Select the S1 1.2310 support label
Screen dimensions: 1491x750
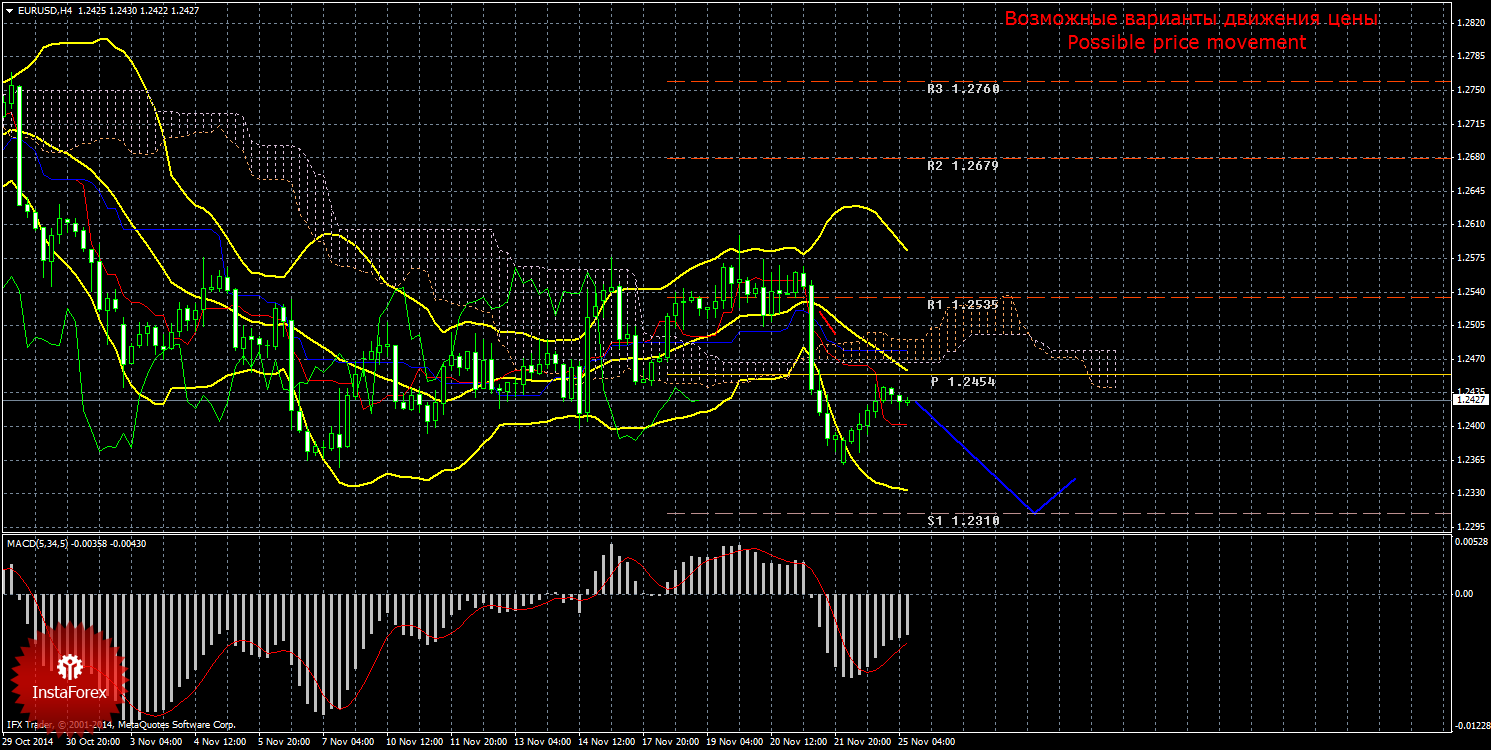[963, 521]
